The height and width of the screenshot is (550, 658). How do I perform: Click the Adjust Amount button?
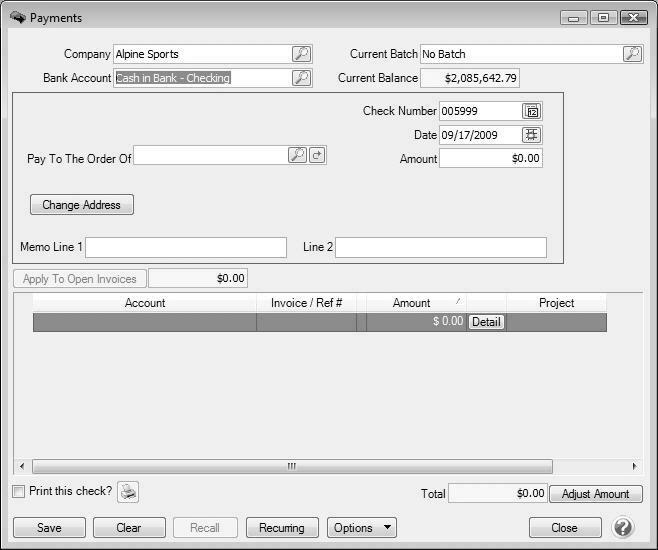point(595,494)
